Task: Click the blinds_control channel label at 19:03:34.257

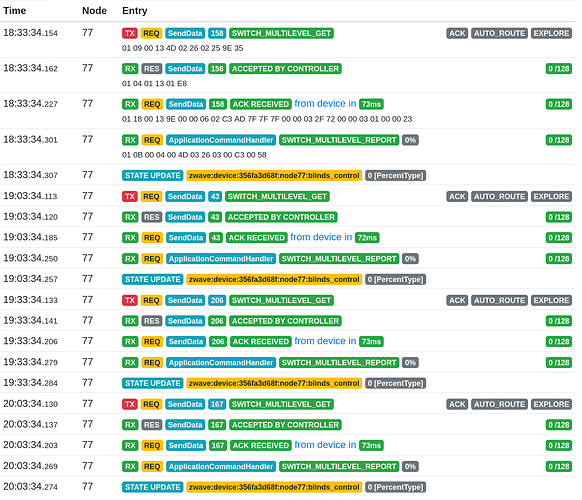Action: (274, 280)
